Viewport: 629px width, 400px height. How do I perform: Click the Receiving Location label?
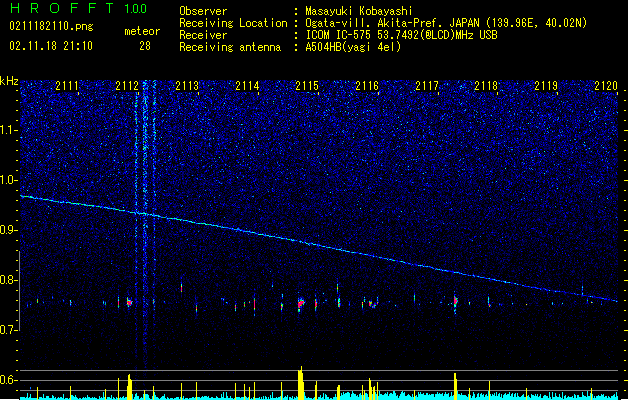click(x=233, y=23)
